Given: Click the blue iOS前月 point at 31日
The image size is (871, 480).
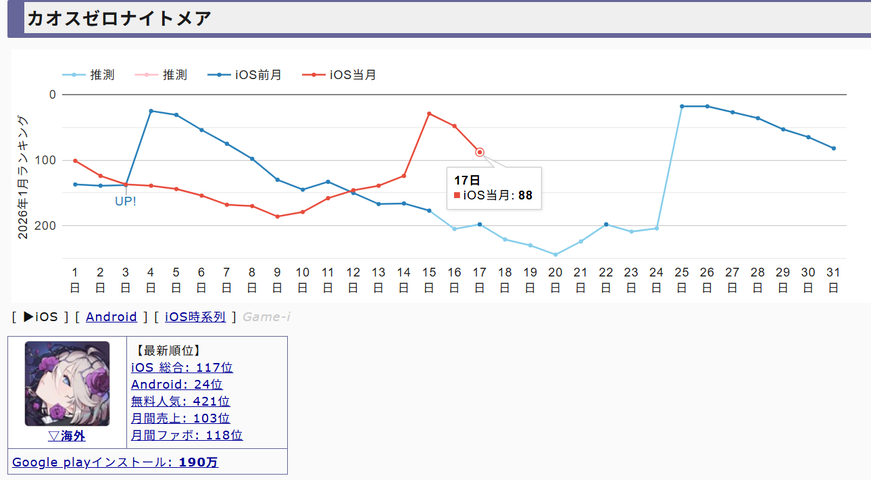Looking at the screenshot, I should point(833,148).
